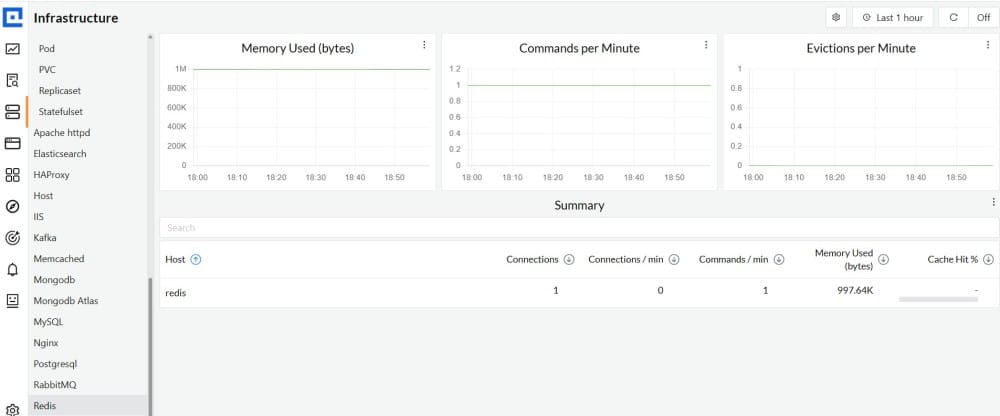The image size is (1000, 416).
Task: Click the Evictions per Minute chart title
Action: pyautogui.click(x=861, y=48)
